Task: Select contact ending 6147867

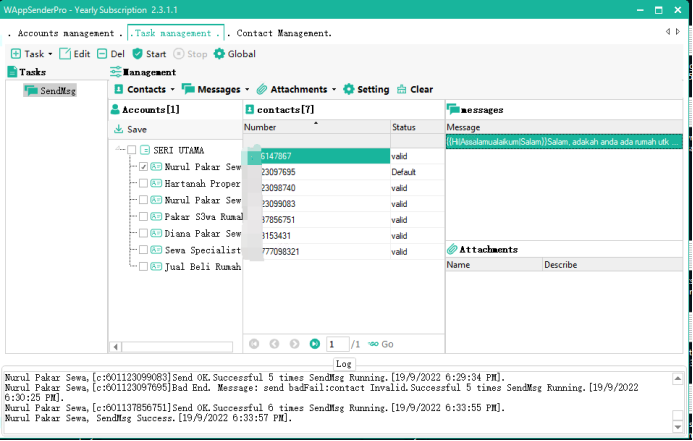Action: [316, 156]
